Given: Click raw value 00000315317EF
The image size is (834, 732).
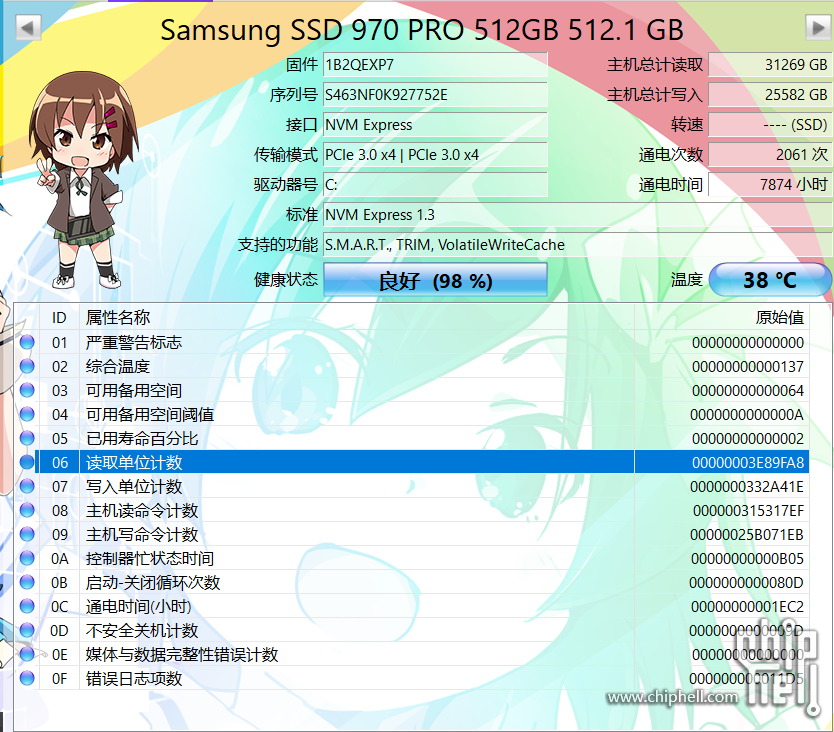Looking at the screenshot, I should 748,511.
